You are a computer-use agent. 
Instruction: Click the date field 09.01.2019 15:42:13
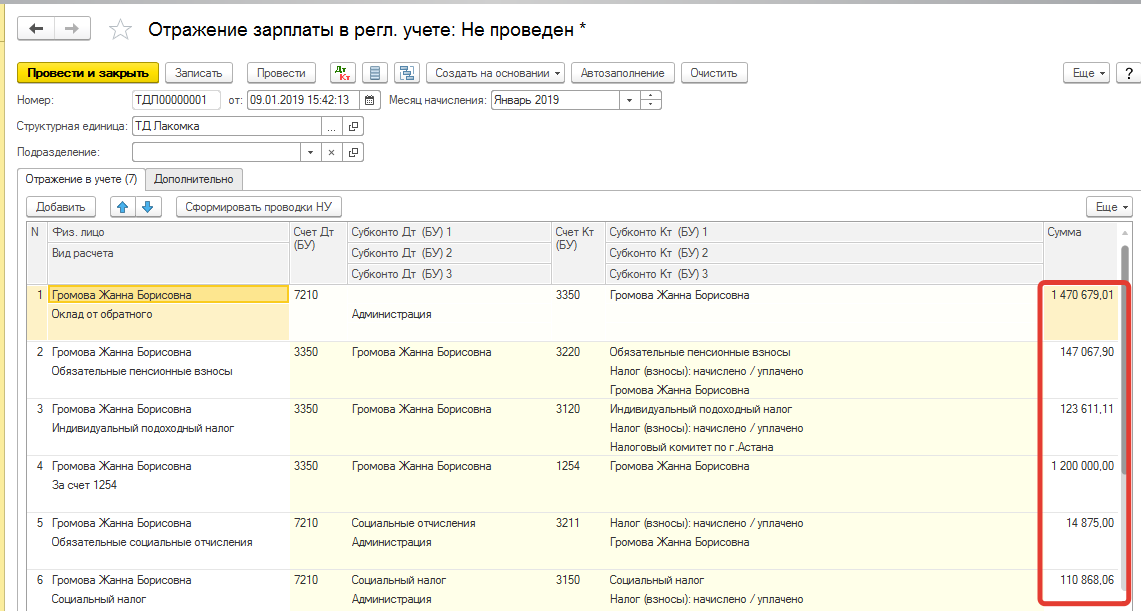pos(304,100)
